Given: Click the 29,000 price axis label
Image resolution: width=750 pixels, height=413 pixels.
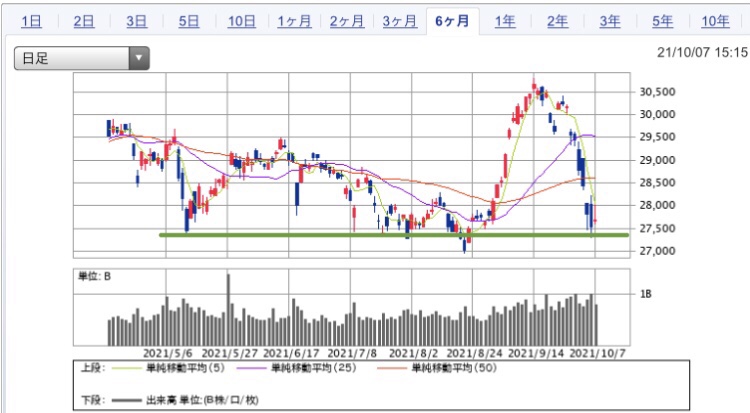Looking at the screenshot, I should tap(657, 160).
